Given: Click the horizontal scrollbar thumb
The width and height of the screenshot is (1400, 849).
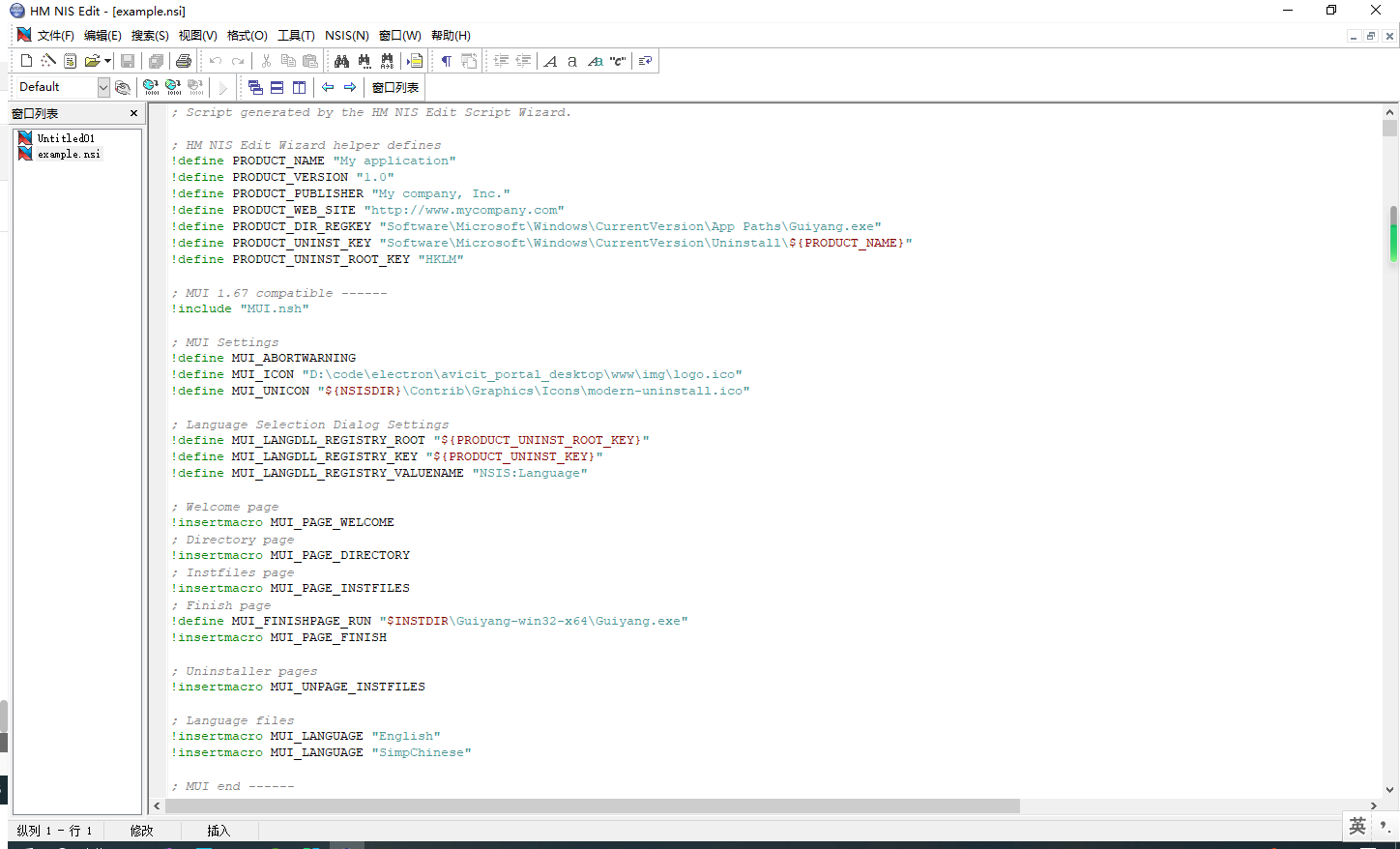Looking at the screenshot, I should click(x=593, y=805).
